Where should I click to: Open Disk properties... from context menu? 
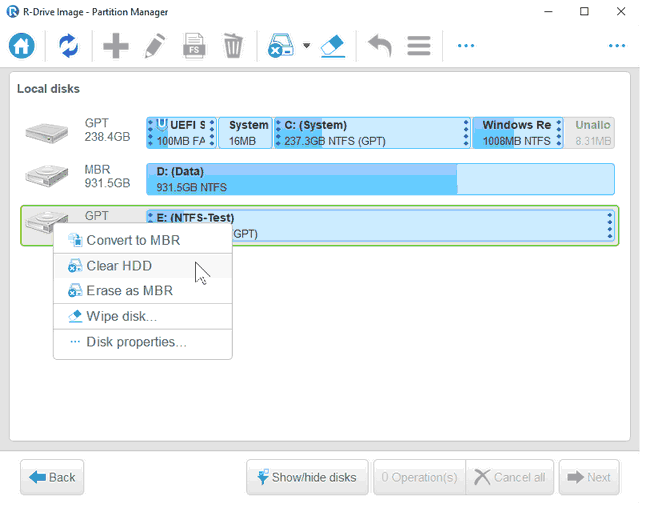click(x=143, y=342)
